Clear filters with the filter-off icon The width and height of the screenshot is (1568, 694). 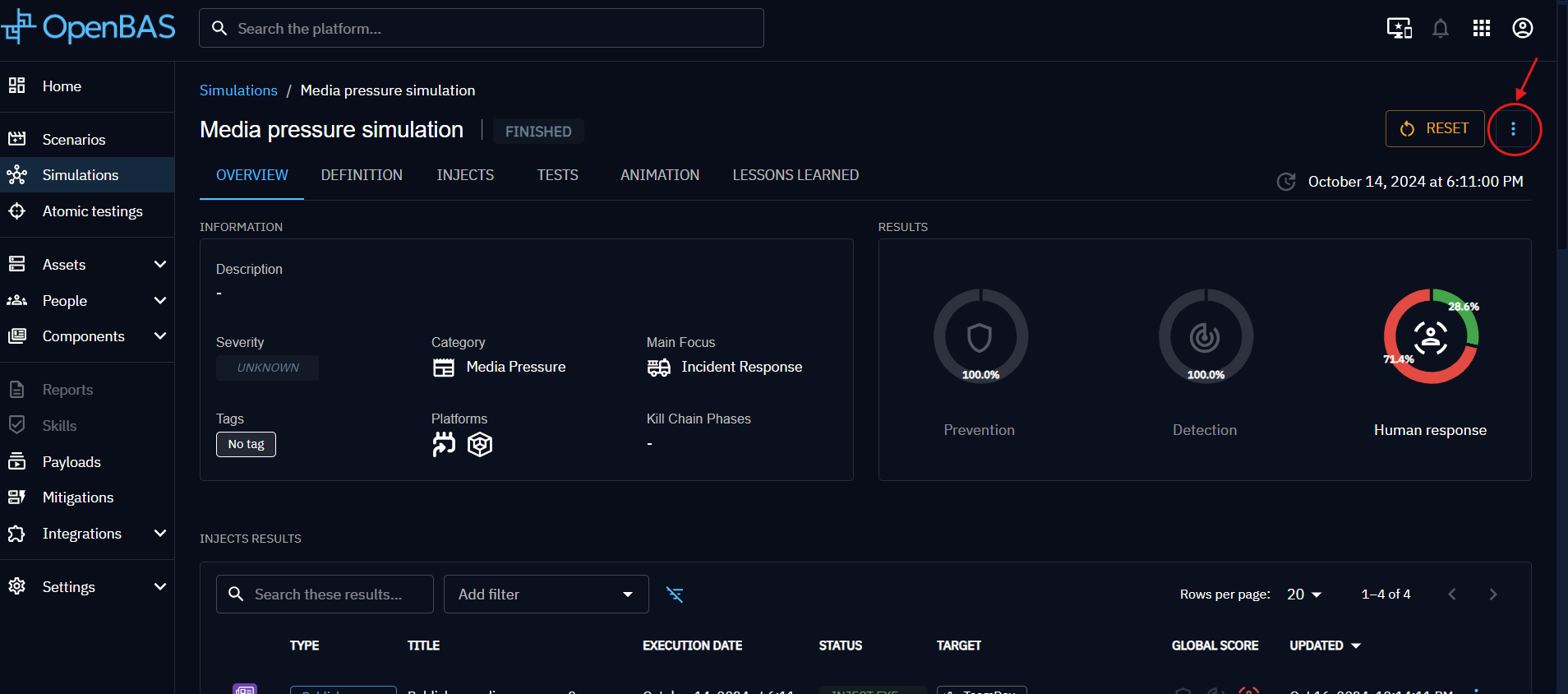675,595
